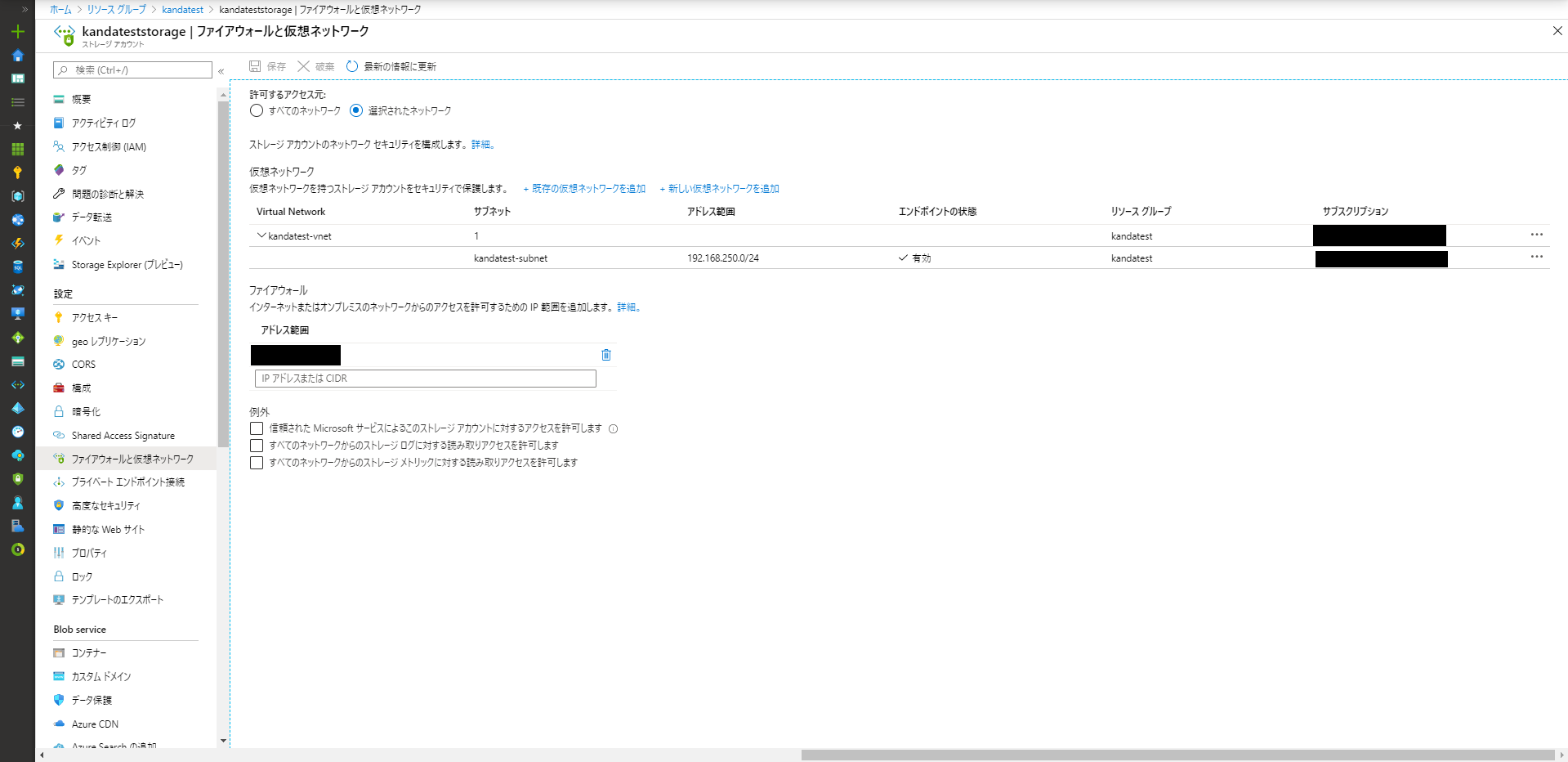The width and height of the screenshot is (1568, 762).
Task: Click the green plus create resource icon
Action: point(17,32)
